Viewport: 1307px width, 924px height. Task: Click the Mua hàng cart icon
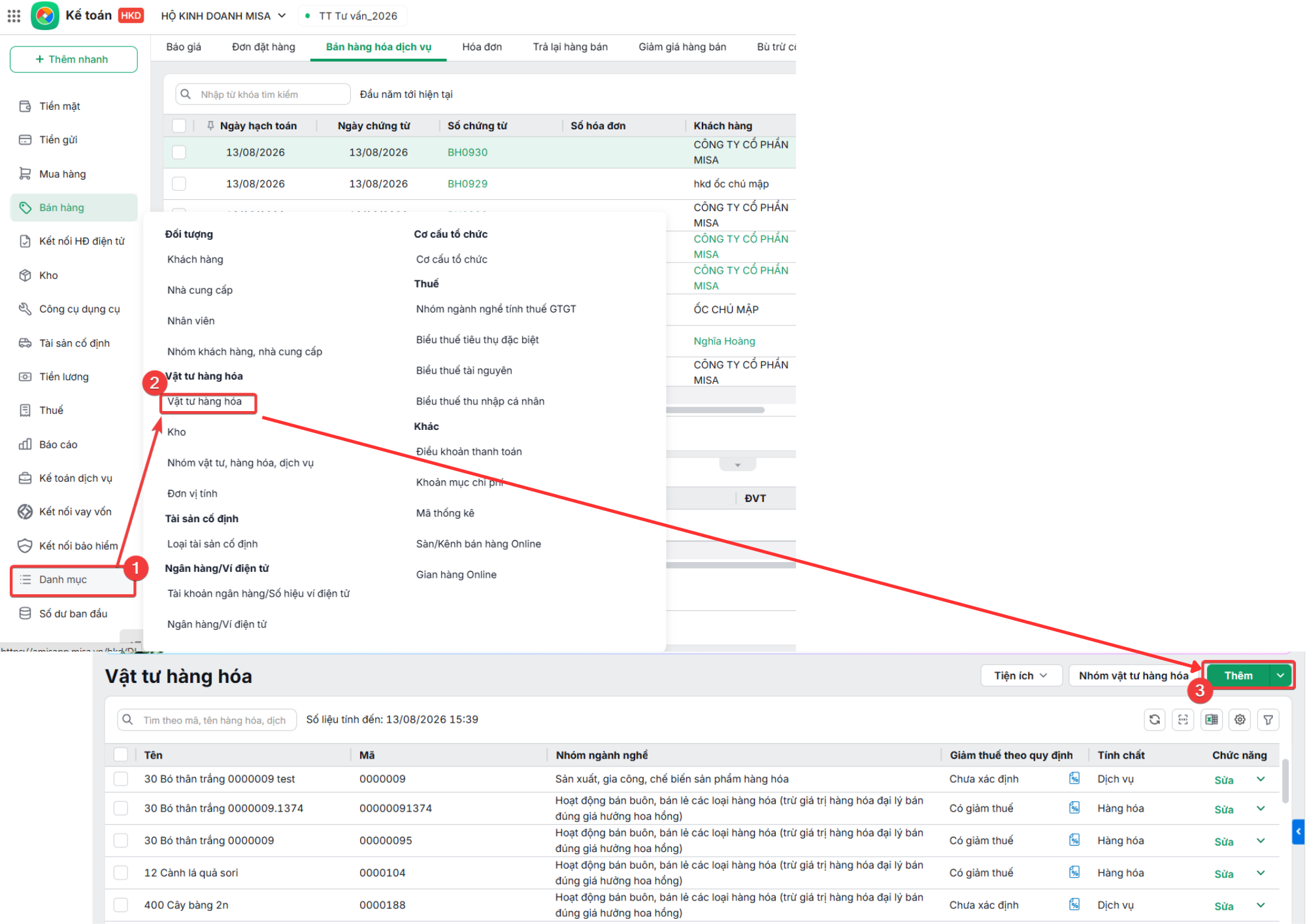[25, 174]
